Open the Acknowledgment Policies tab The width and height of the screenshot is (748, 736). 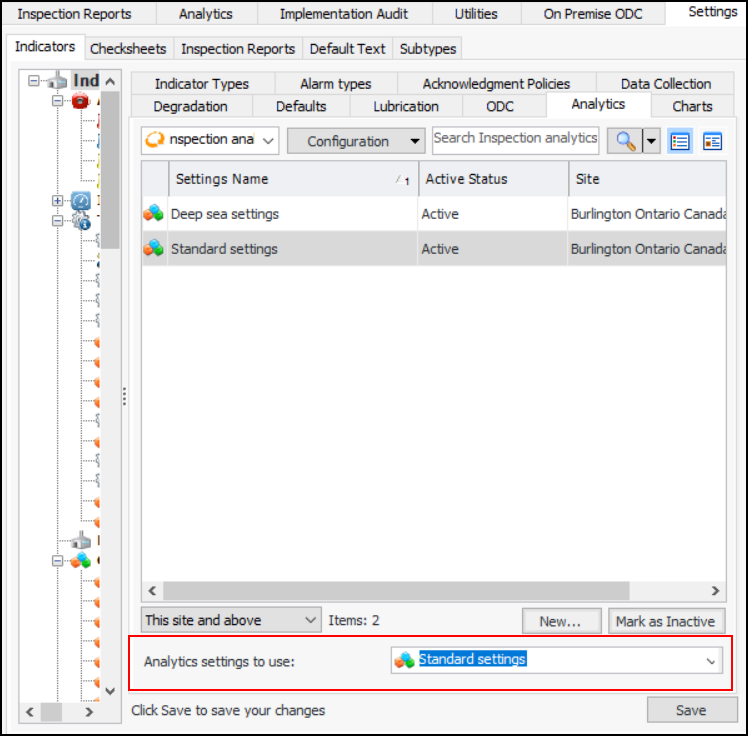pos(496,84)
